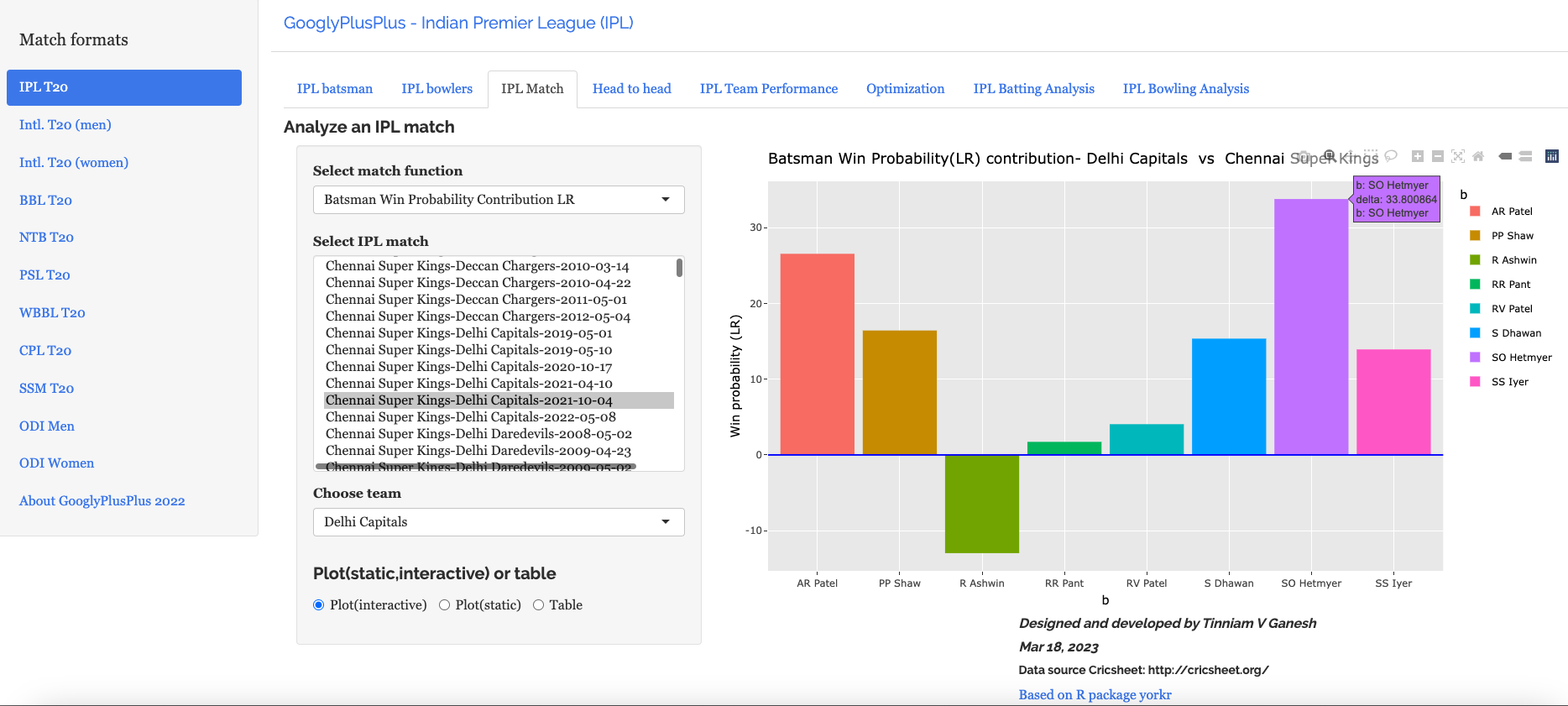Select the Plot(static) radio button
The height and width of the screenshot is (706, 1568).
tap(445, 605)
